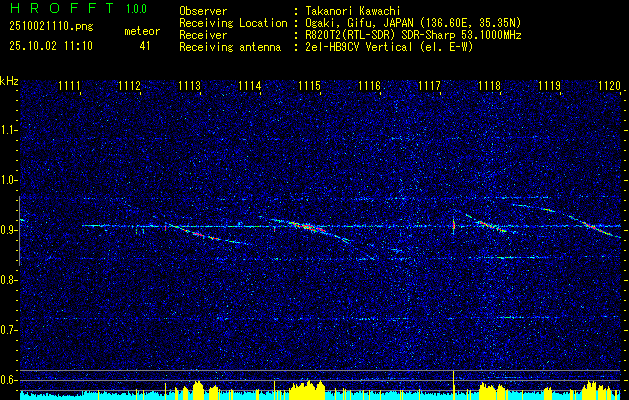The image size is (629, 400).
Task: Click the 1112 time marker
Action: tap(130, 86)
